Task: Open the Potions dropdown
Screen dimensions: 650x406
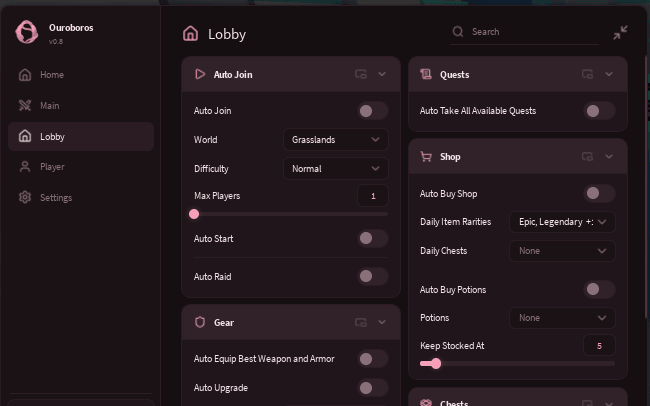Action: 562,318
